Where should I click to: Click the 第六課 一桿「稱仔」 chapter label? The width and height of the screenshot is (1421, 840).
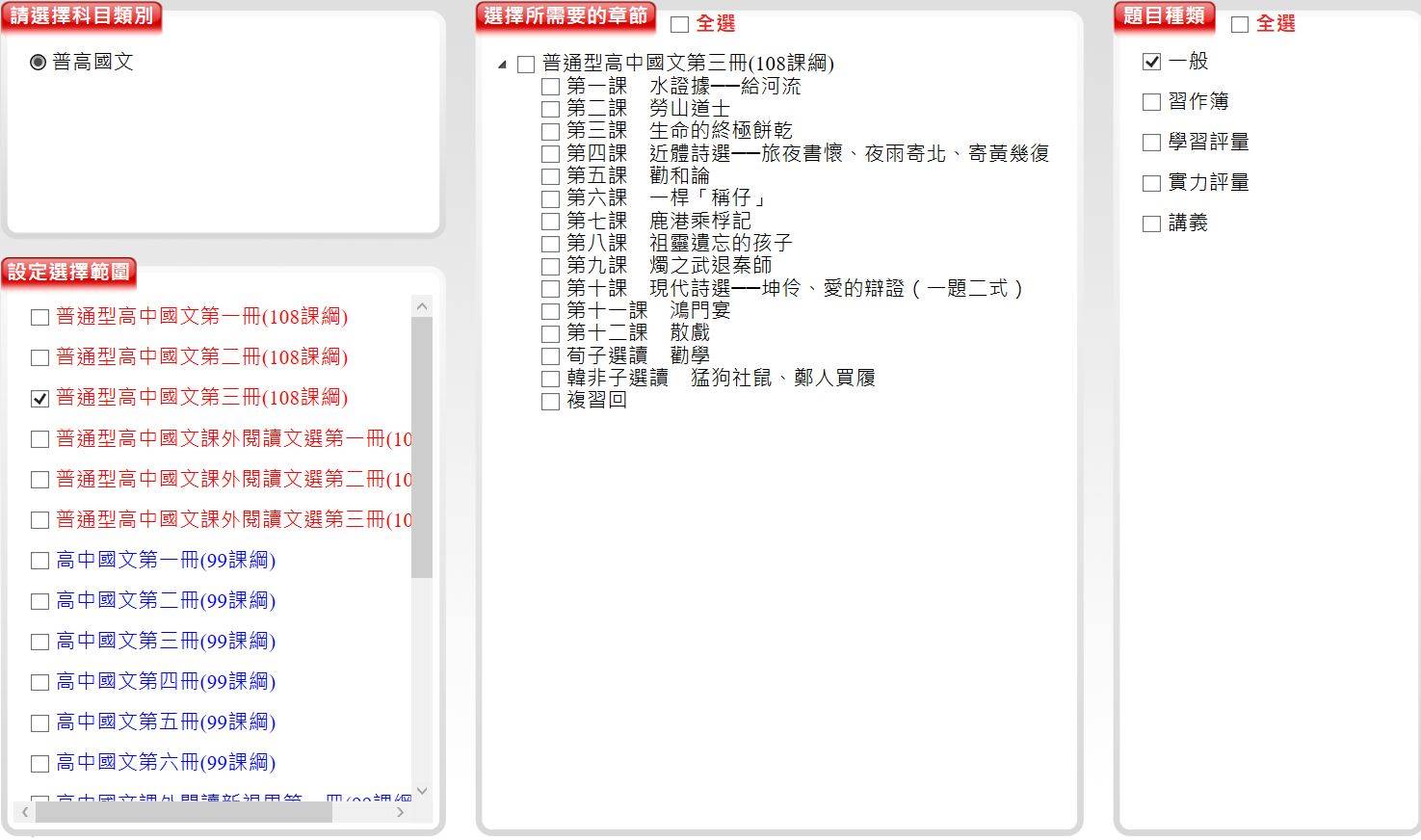click(x=667, y=198)
